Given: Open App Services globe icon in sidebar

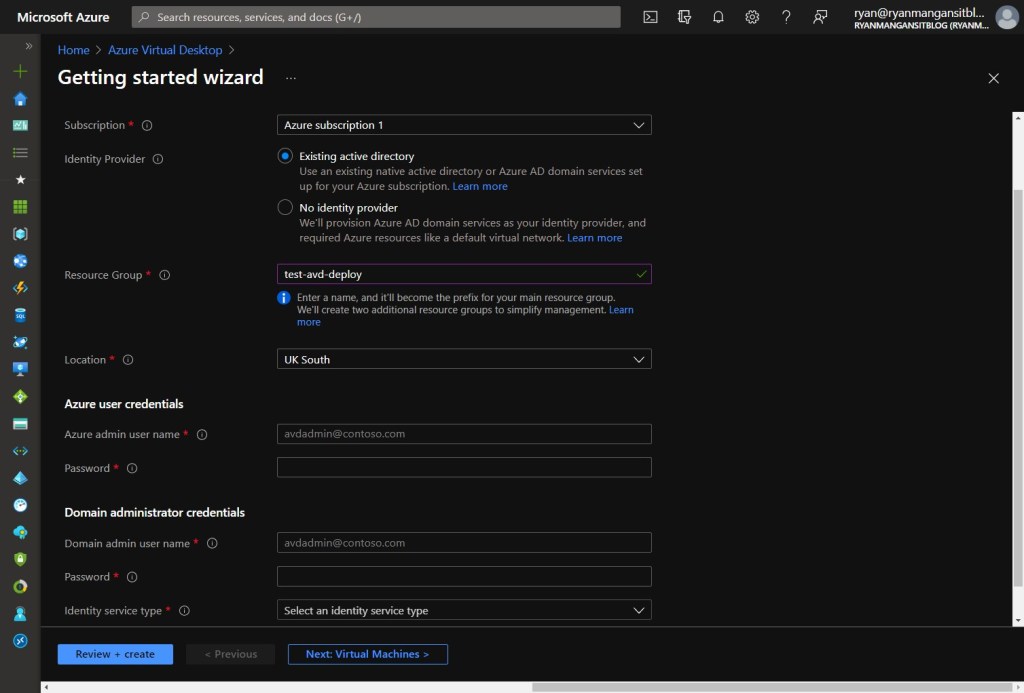Looking at the screenshot, I should tap(20, 261).
